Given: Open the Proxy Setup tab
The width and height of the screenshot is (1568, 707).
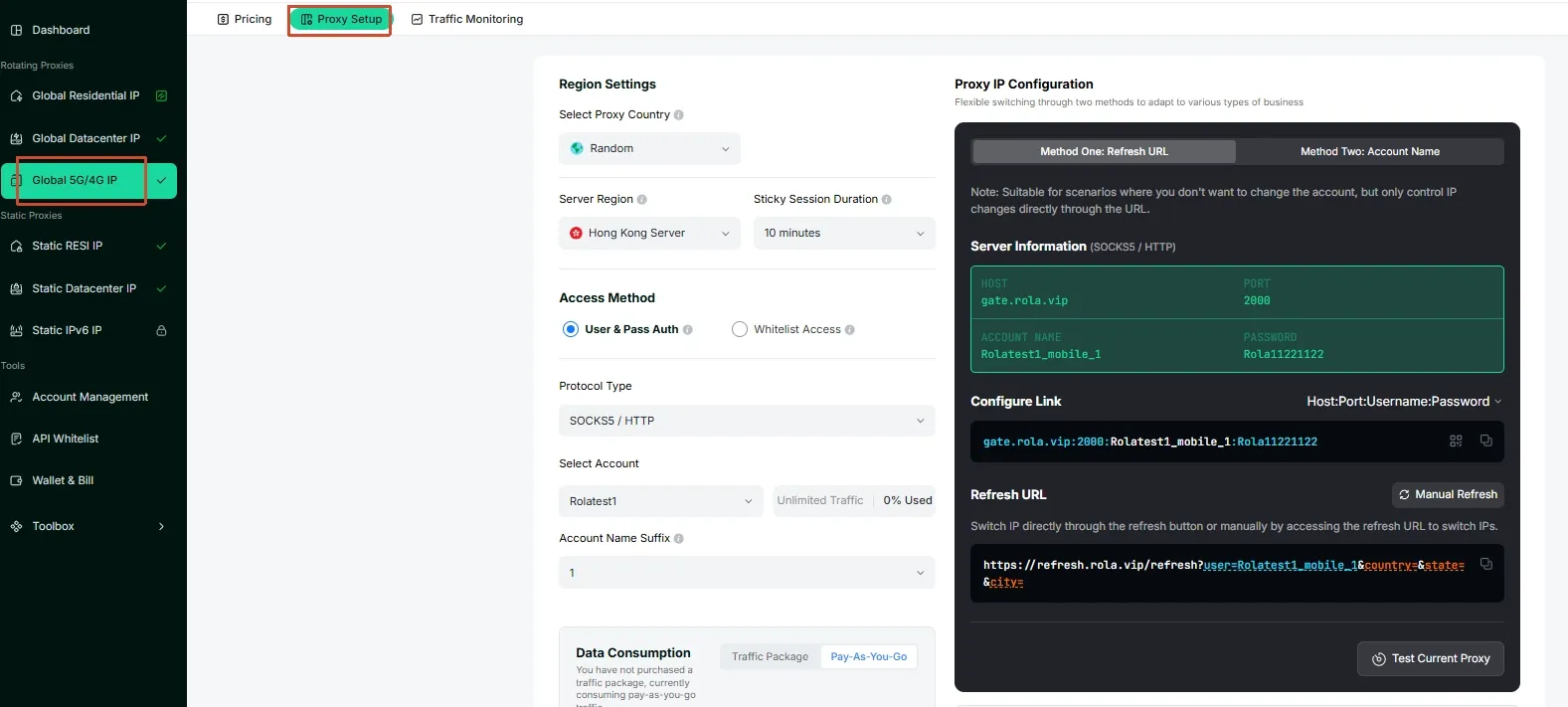Looking at the screenshot, I should pos(340,19).
